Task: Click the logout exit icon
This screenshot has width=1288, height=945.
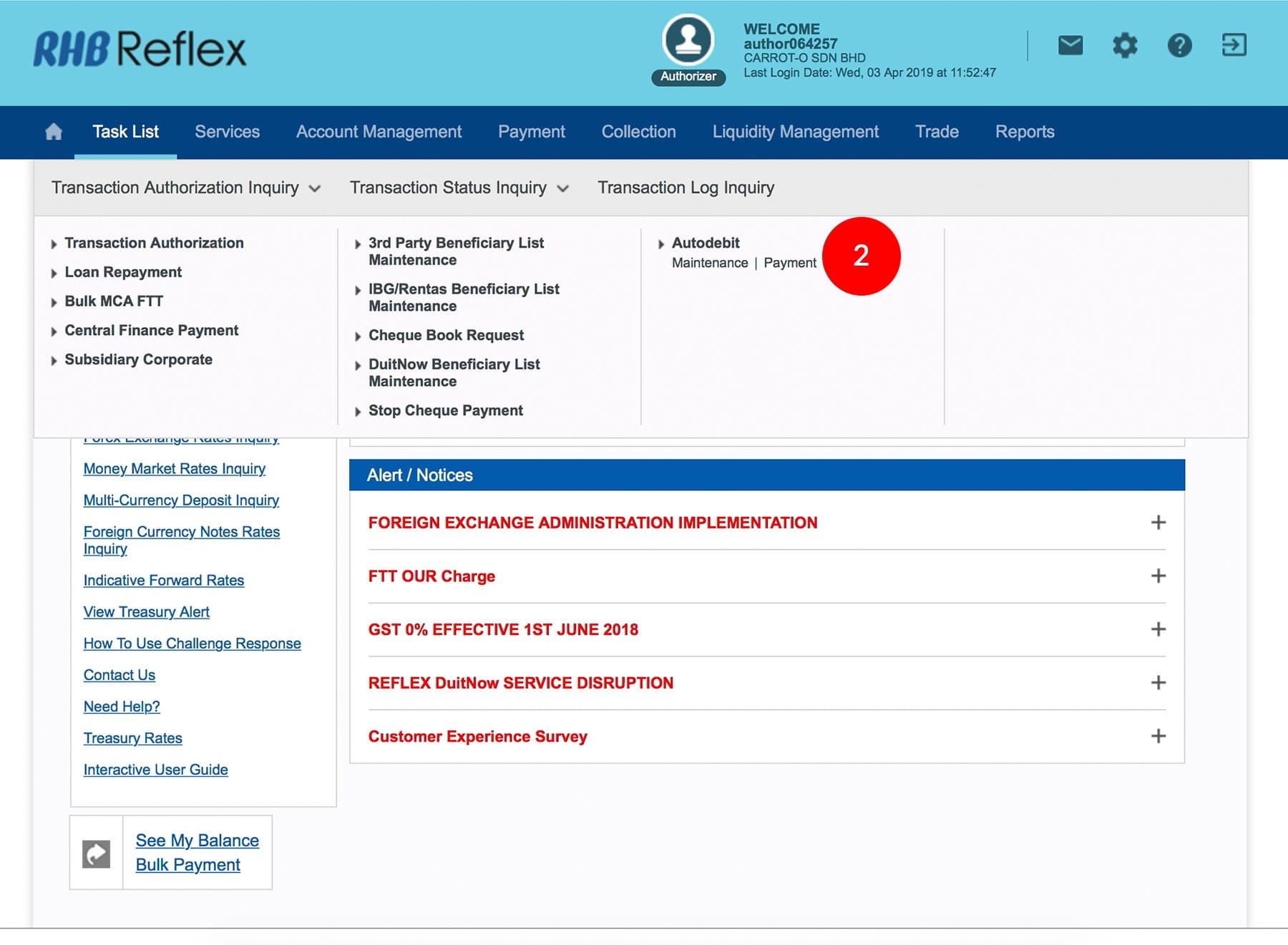Action: tap(1234, 45)
